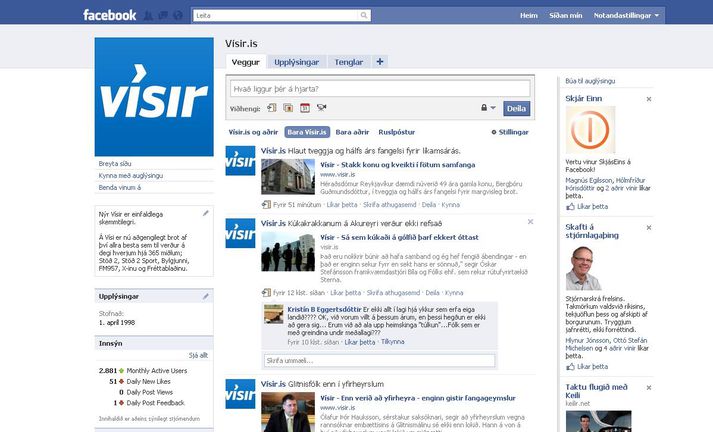Image resolution: width=713 pixels, height=432 pixels.
Task: Attach a video via the camera icon
Action: (x=321, y=108)
